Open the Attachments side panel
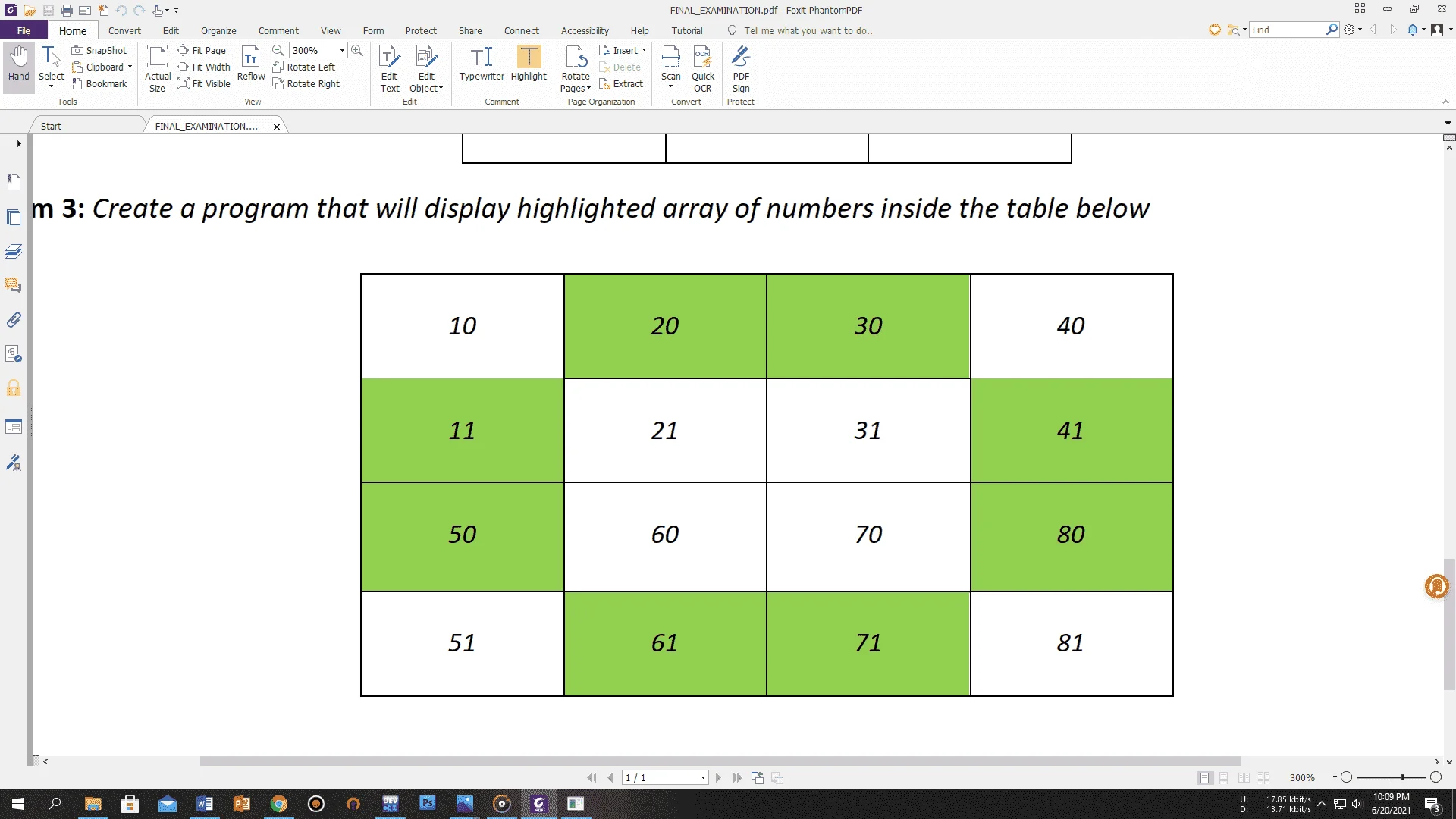Screen dimensions: 1456x819 tap(14, 320)
